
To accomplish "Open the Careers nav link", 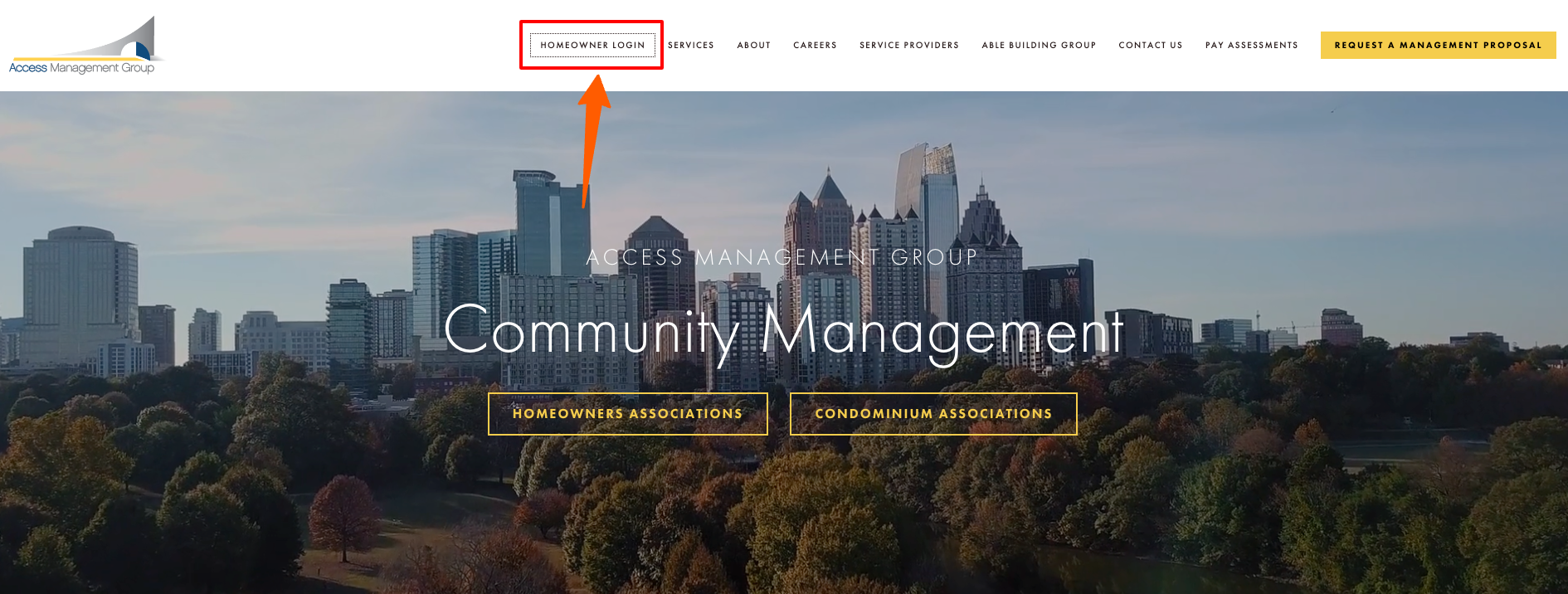I will click(815, 45).
